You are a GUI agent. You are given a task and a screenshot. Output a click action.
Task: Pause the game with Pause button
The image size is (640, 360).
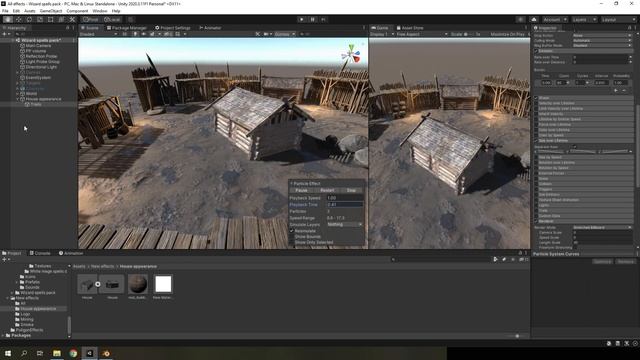[x=313, y=19]
